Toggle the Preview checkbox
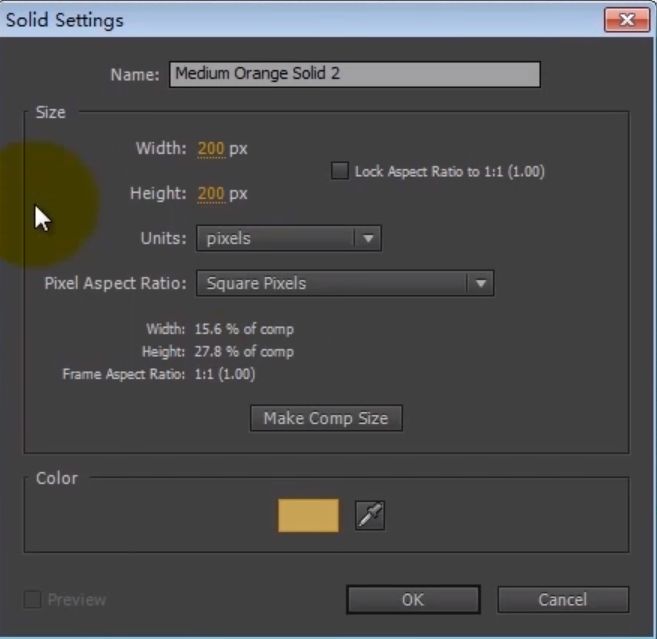 coord(33,600)
